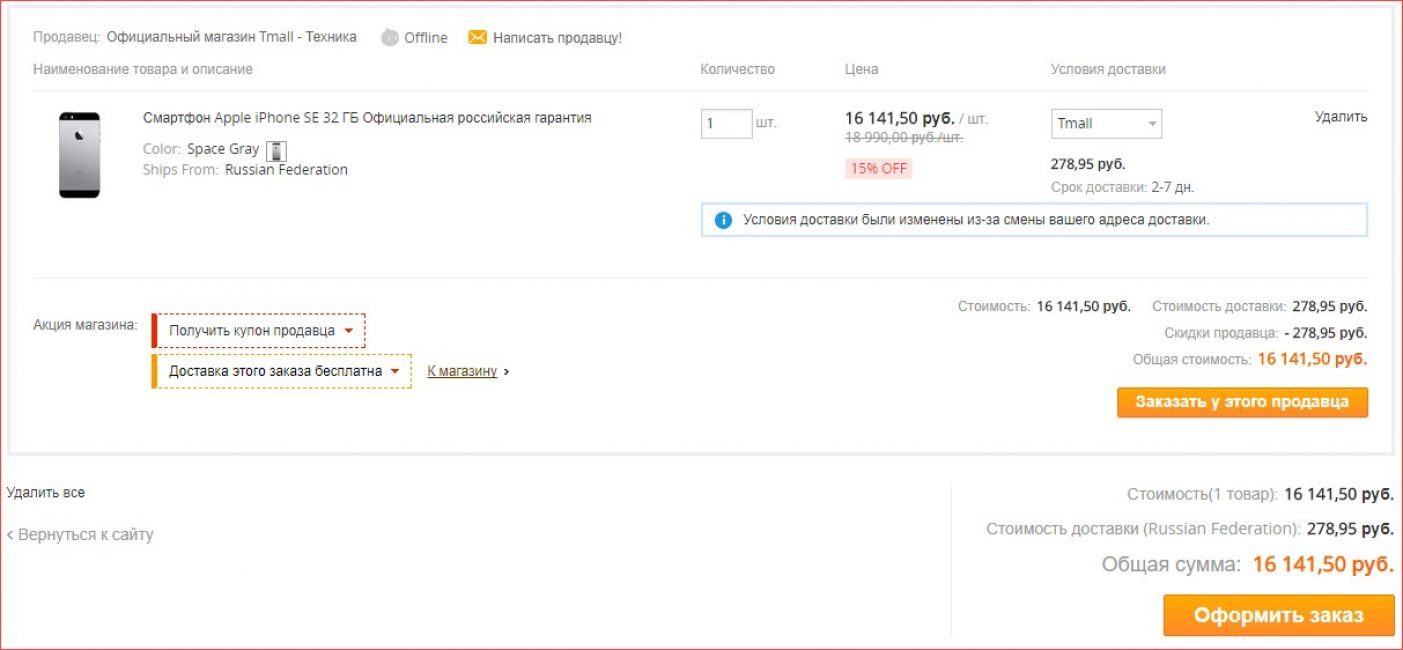
Task: Click the envelope message seller icon
Action: tap(477, 37)
